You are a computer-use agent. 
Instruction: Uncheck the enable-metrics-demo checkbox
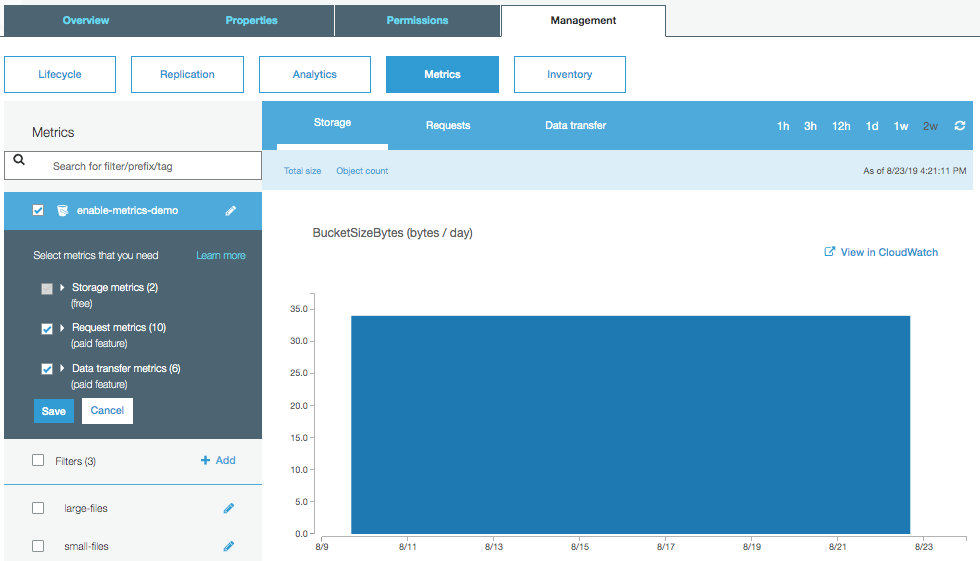38,211
